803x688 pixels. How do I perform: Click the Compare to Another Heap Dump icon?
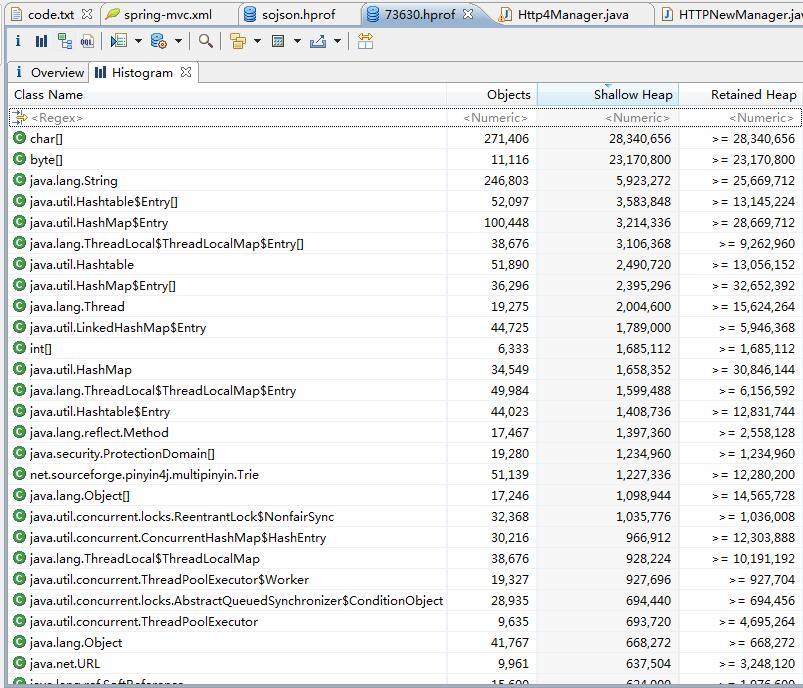365,41
